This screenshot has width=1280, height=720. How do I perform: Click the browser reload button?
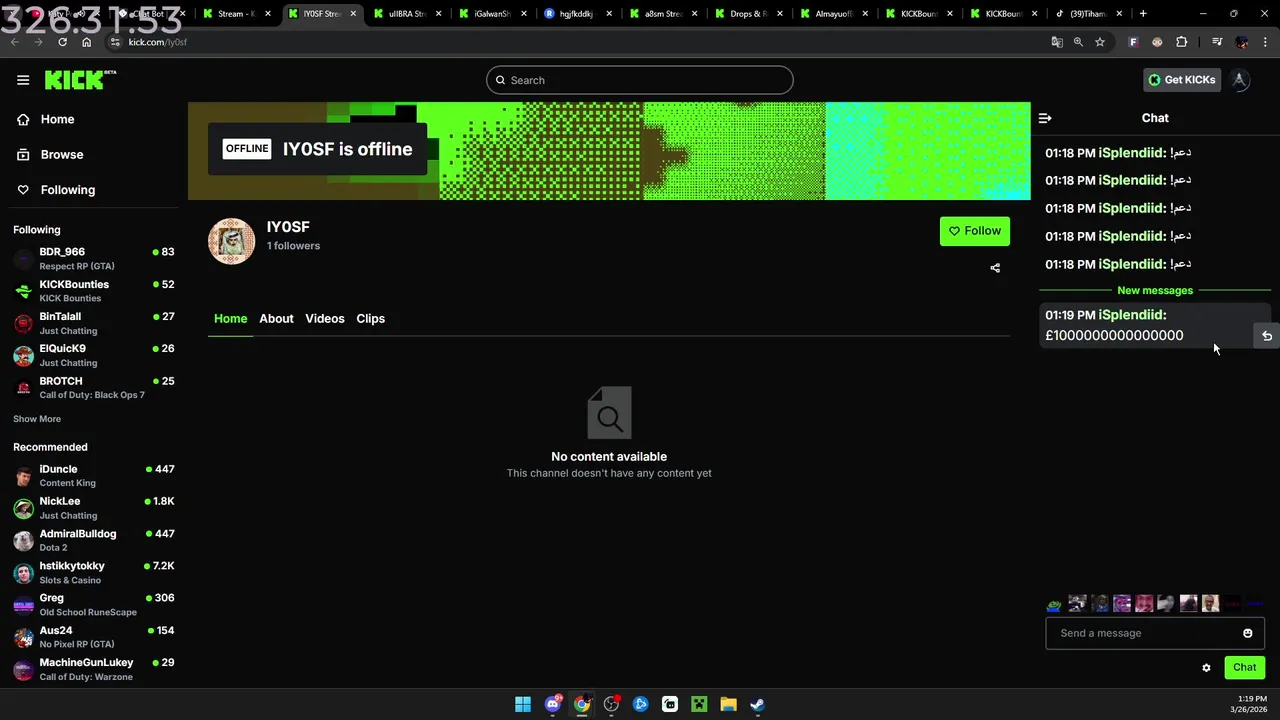tap(62, 42)
